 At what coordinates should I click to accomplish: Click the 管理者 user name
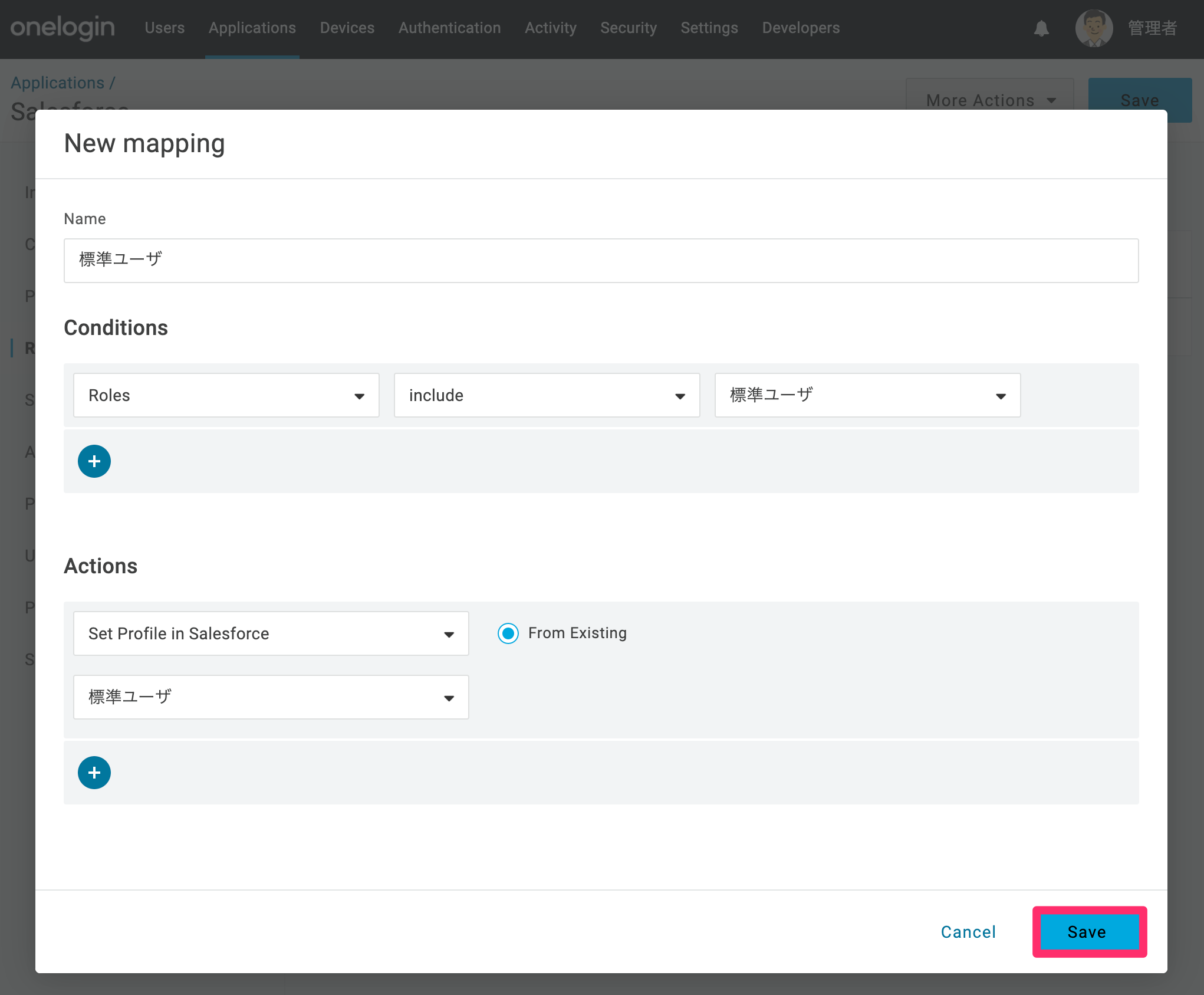click(x=1153, y=28)
